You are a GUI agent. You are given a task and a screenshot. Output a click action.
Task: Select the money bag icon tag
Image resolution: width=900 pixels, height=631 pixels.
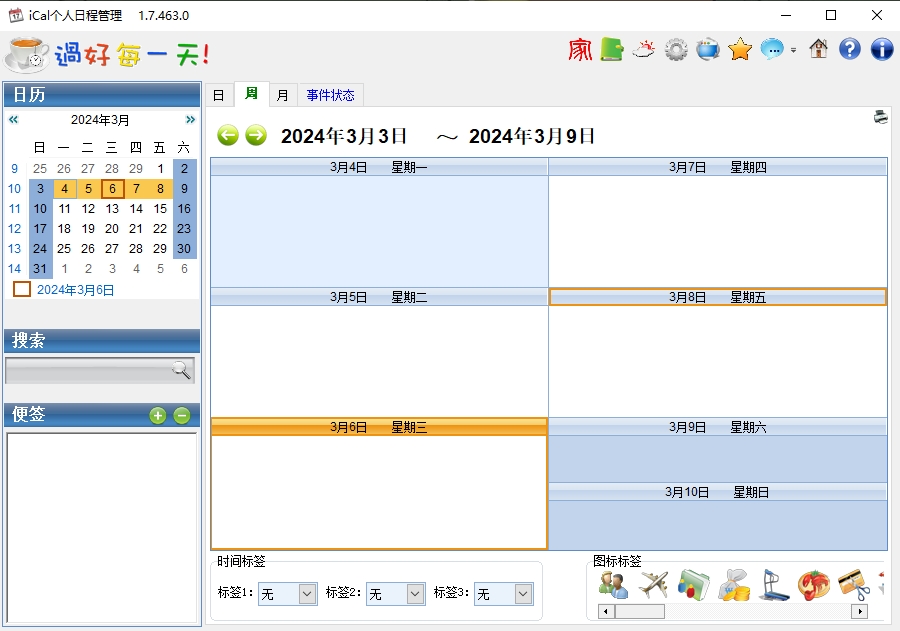point(733,584)
